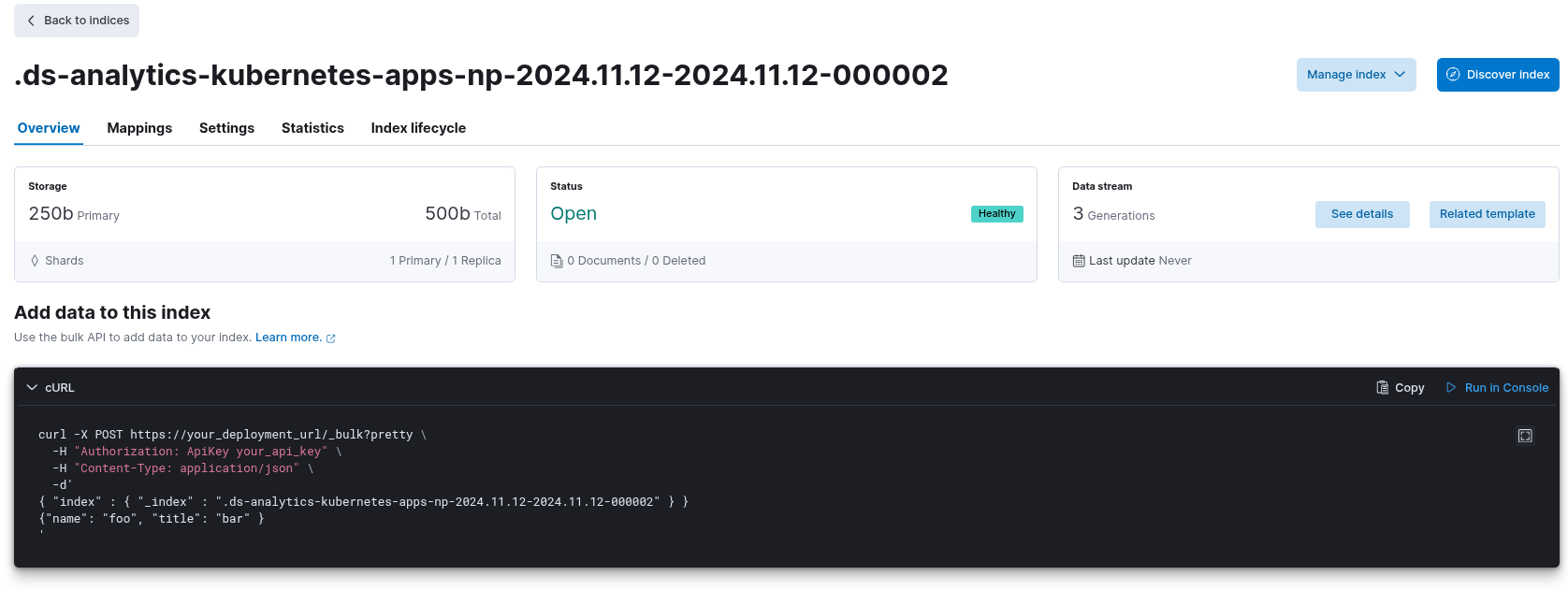Open the Related template button
This screenshot has height=604, width=1568.
point(1487,214)
